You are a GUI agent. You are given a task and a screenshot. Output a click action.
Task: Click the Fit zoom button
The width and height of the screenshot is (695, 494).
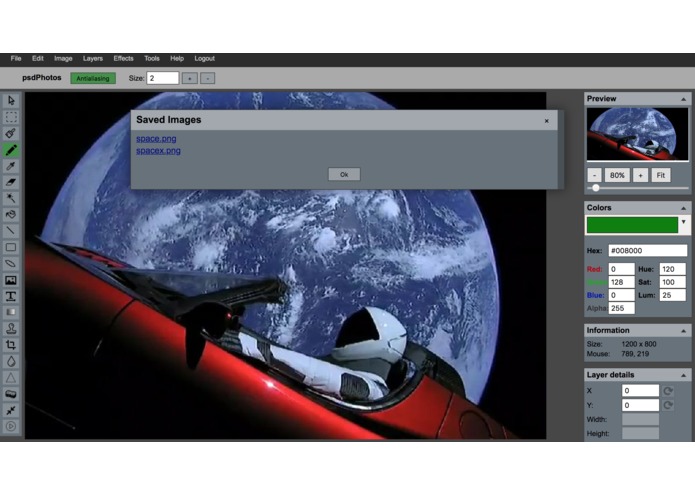(661, 175)
